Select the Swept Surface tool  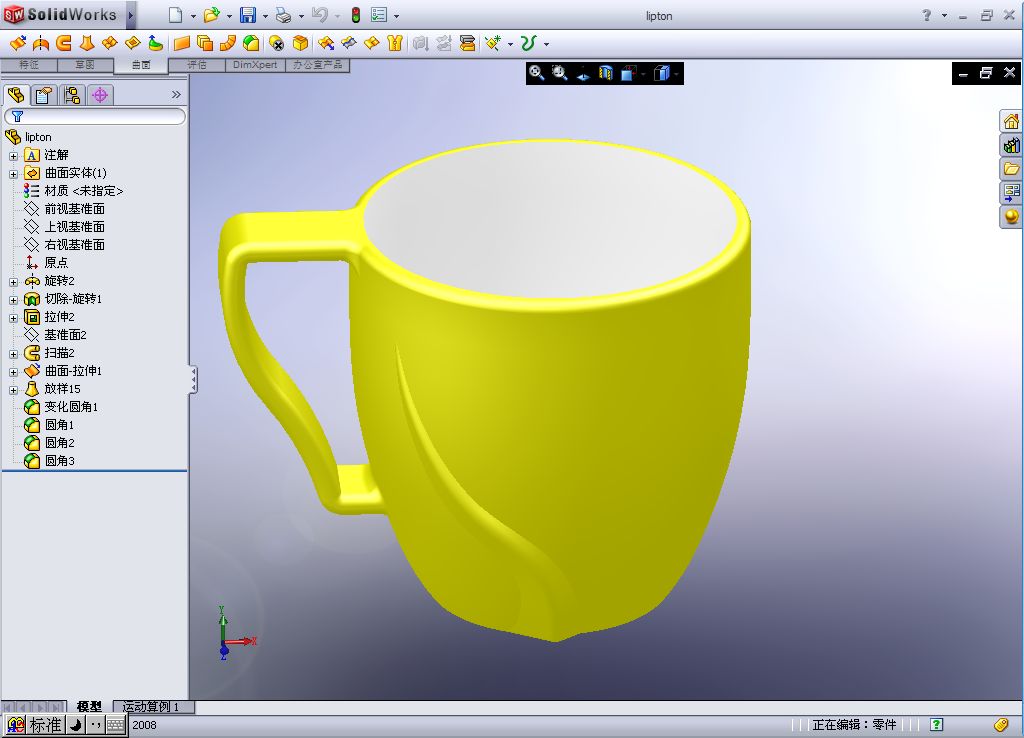click(63, 44)
